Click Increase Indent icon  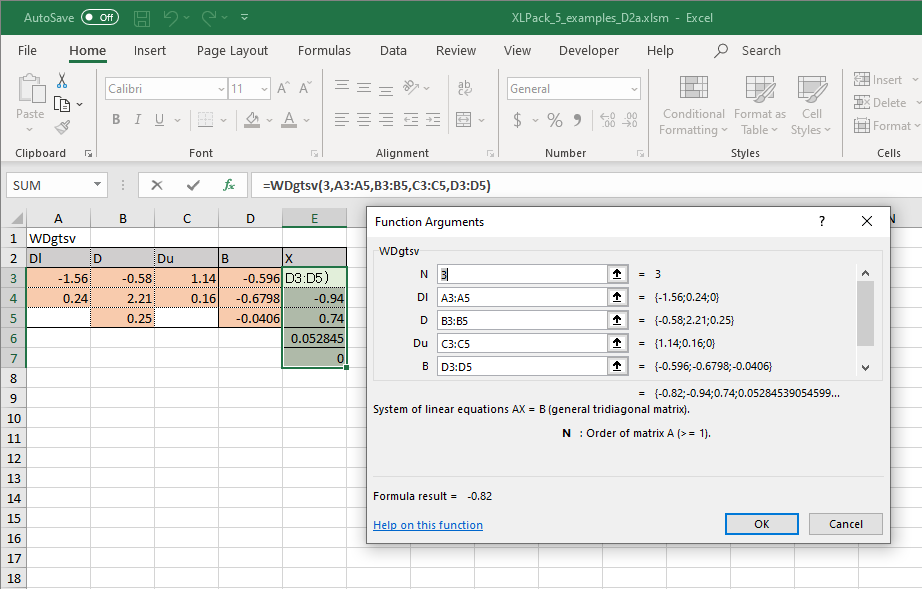[x=433, y=120]
